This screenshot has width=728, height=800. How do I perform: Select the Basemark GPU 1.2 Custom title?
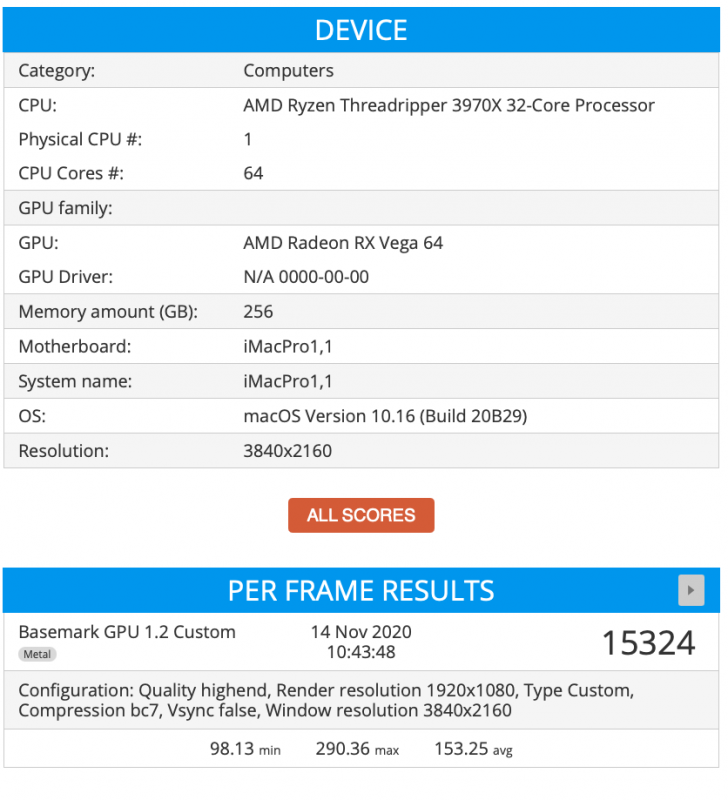[x=127, y=632]
